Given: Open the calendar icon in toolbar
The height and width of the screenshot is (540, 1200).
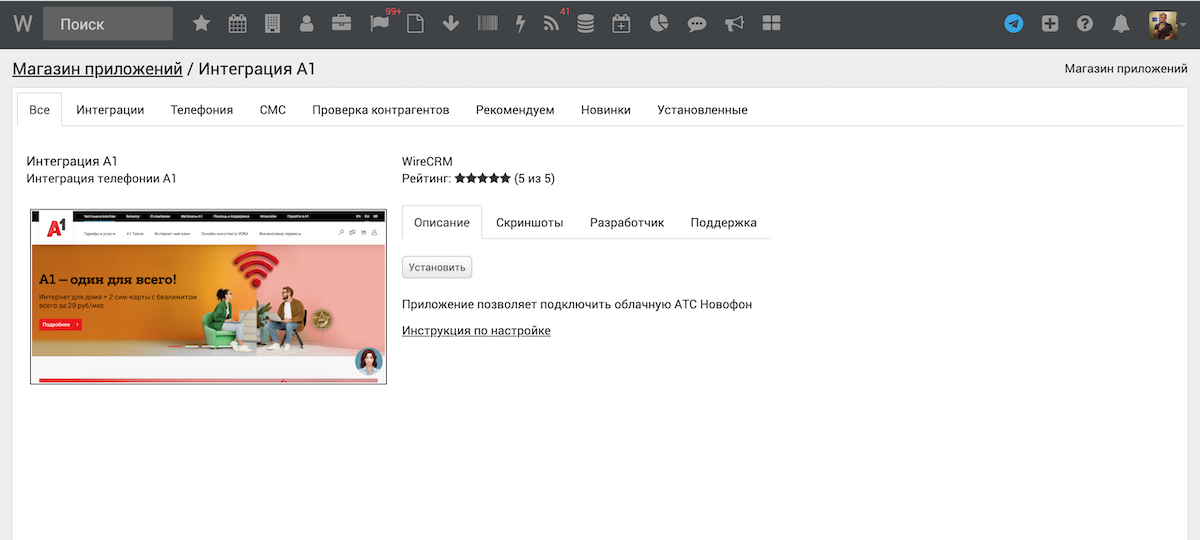Looking at the screenshot, I should pyautogui.click(x=237, y=24).
